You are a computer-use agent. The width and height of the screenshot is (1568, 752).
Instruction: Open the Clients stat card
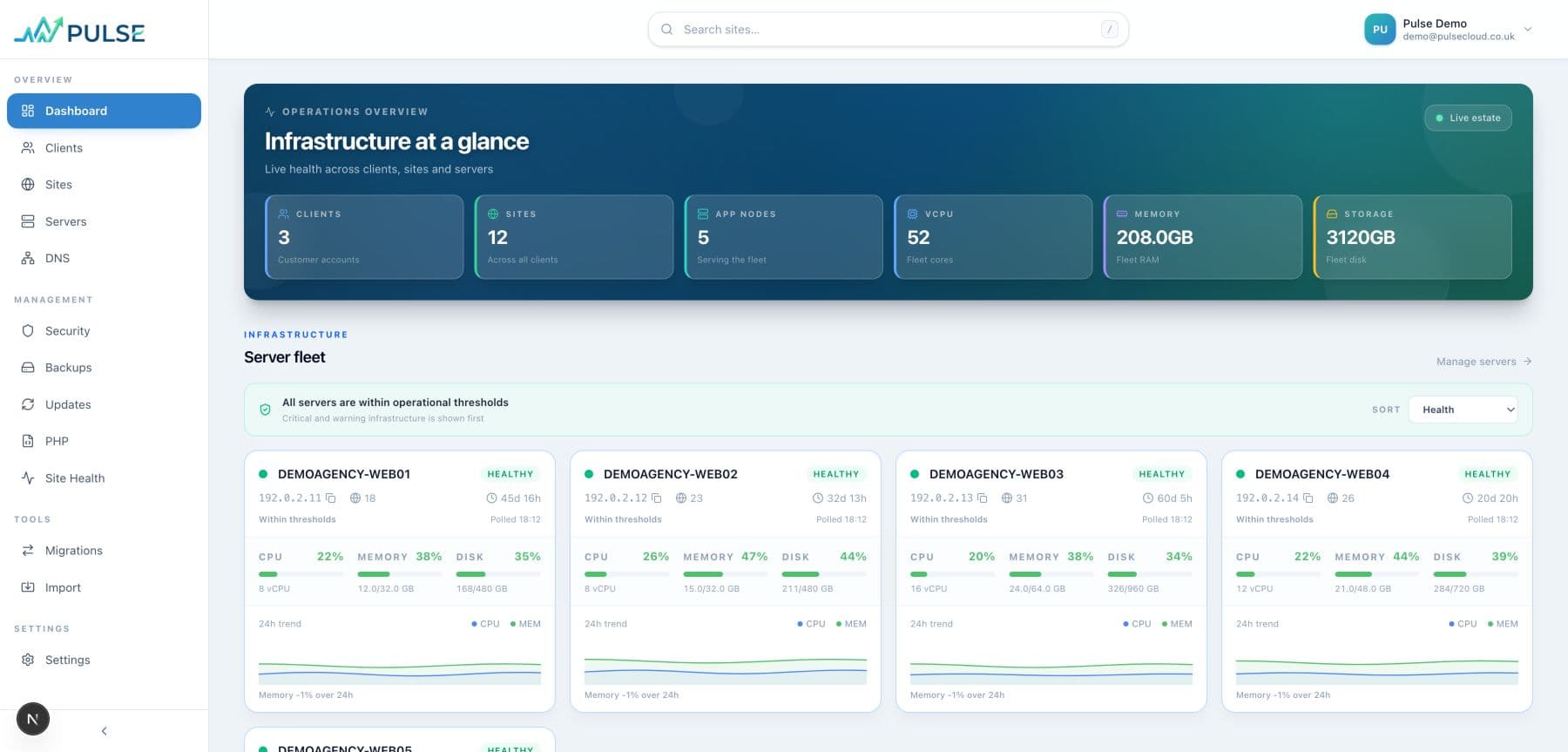tap(364, 237)
